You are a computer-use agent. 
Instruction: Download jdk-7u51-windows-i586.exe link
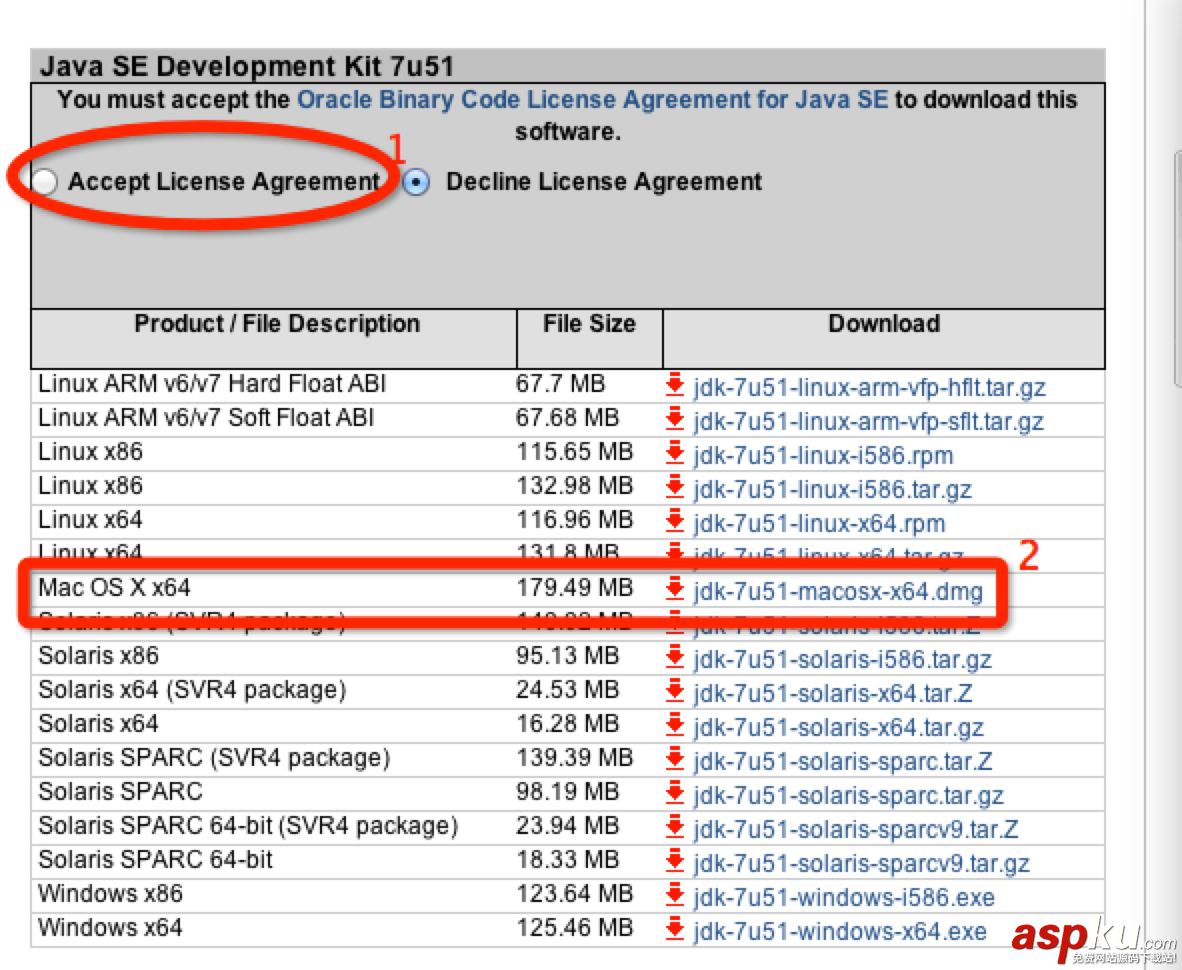click(x=844, y=897)
